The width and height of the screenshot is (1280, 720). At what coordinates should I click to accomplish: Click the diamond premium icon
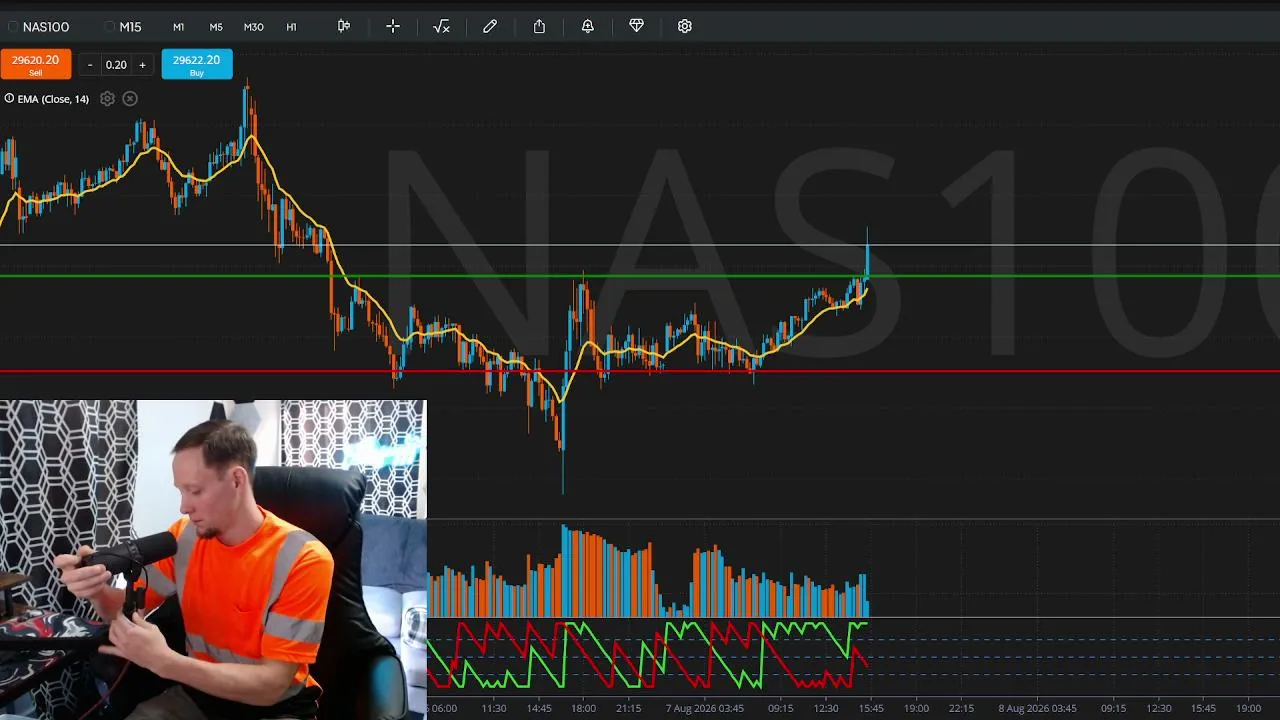(x=636, y=26)
